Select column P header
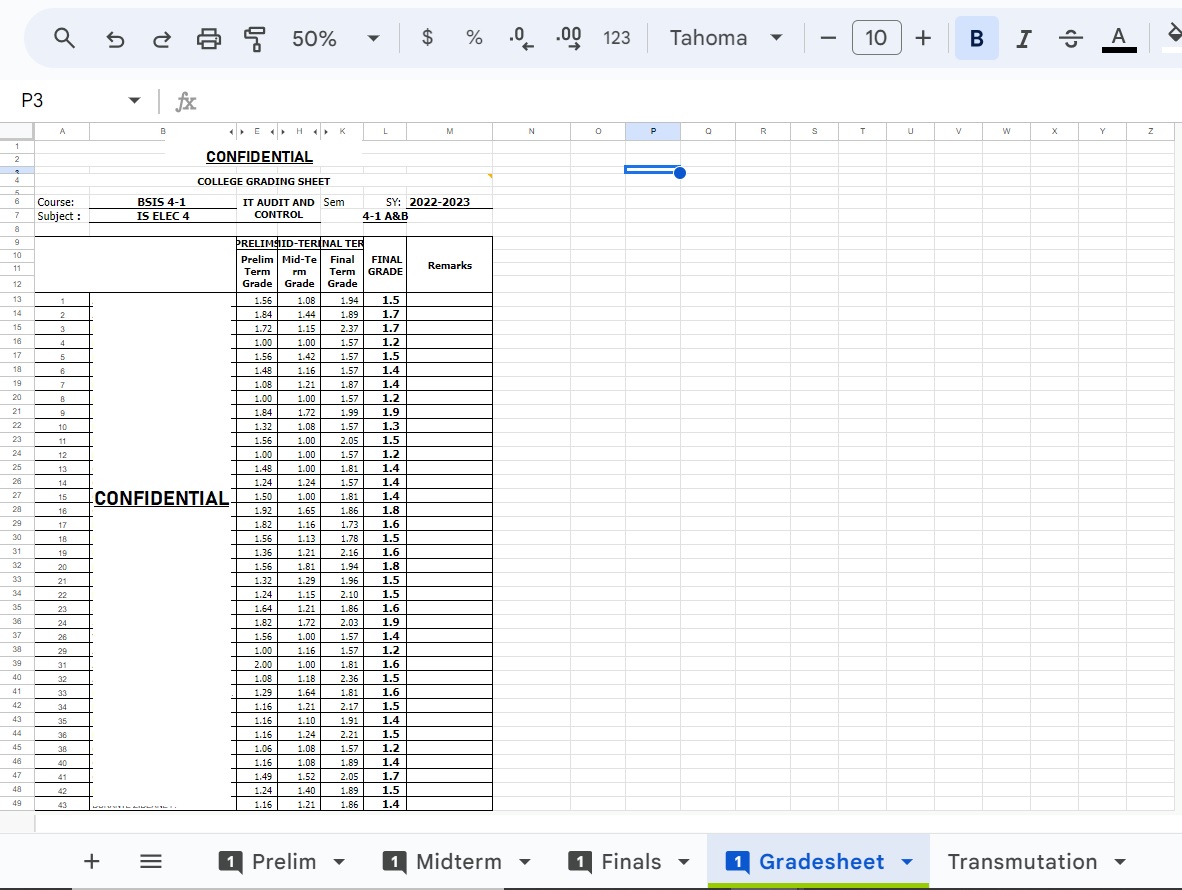 [x=653, y=131]
